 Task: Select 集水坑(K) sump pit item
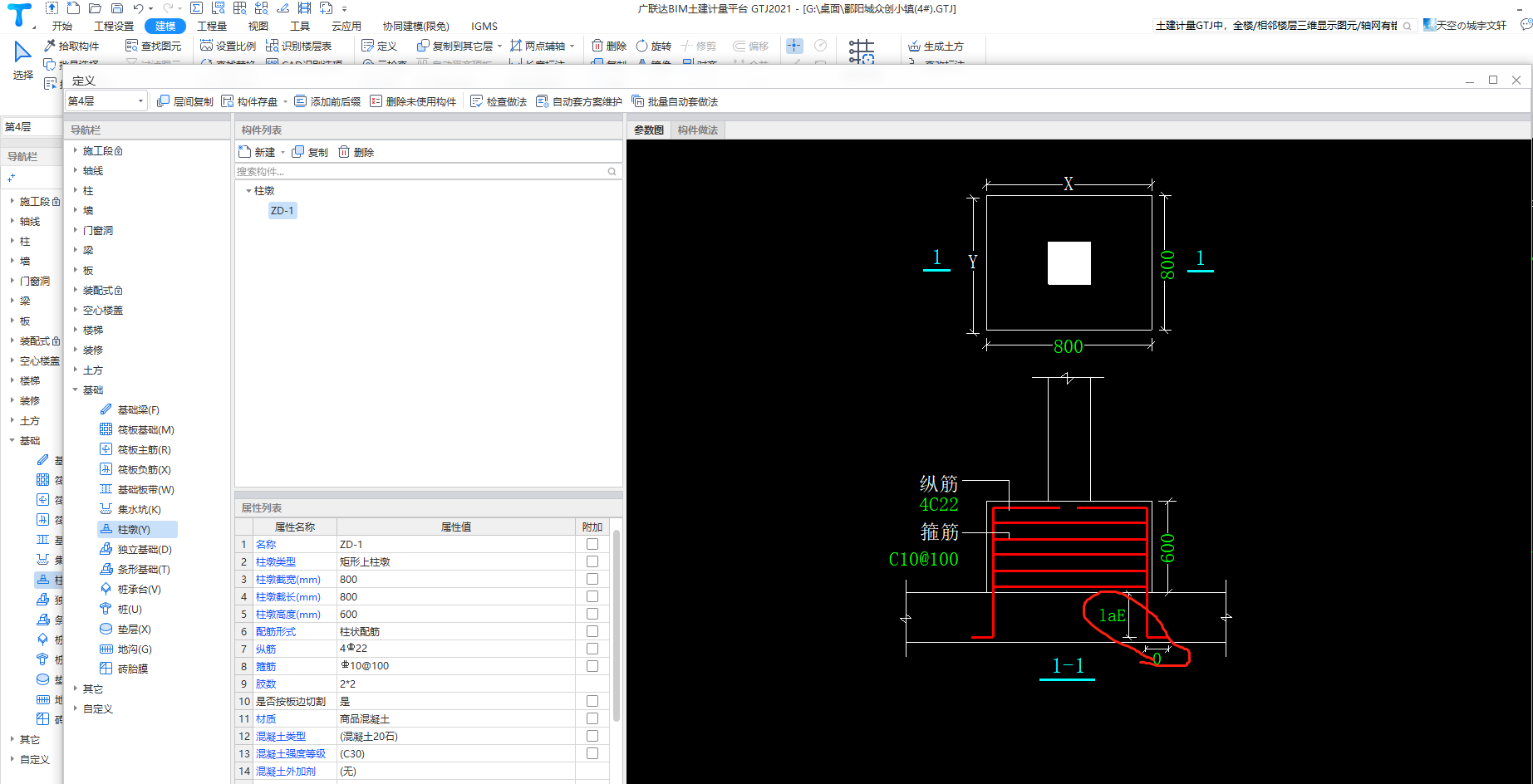click(130, 509)
